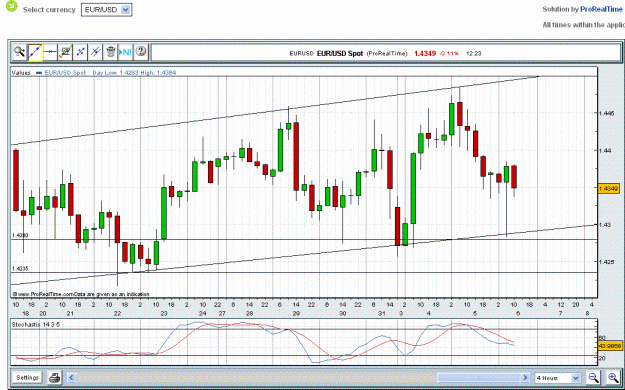Click the 1.425 price axis label
625x390 pixels.
(606, 262)
